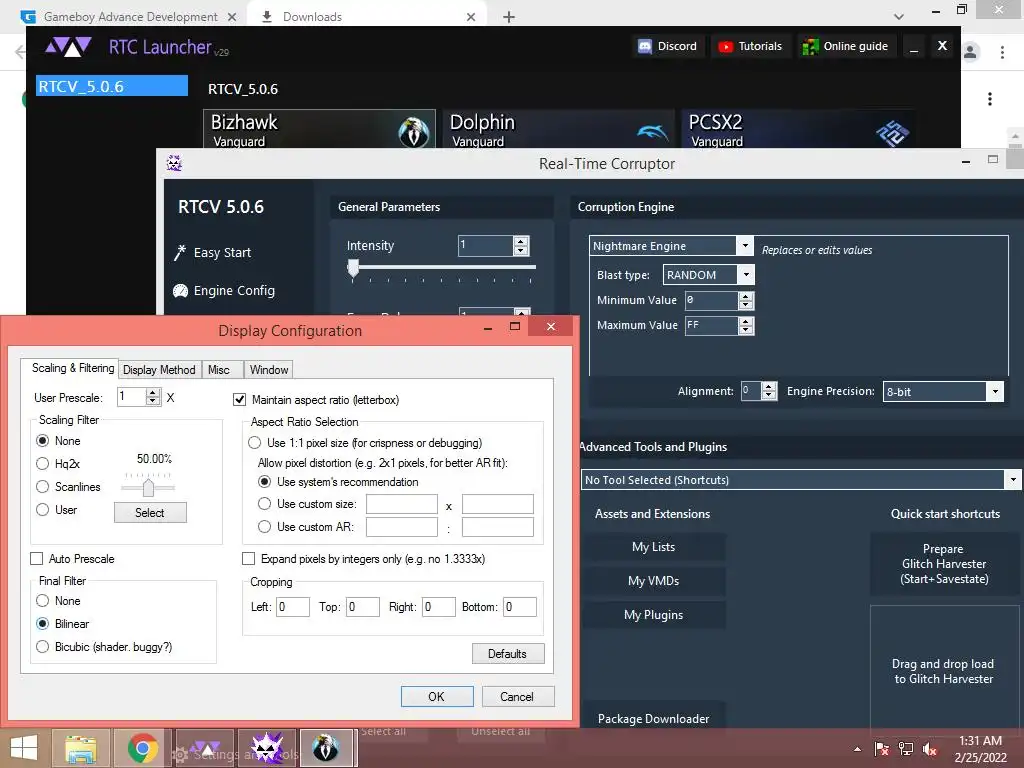Image resolution: width=1024 pixels, height=768 pixels.
Task: Open Chrome from the taskbar
Action: (x=142, y=748)
